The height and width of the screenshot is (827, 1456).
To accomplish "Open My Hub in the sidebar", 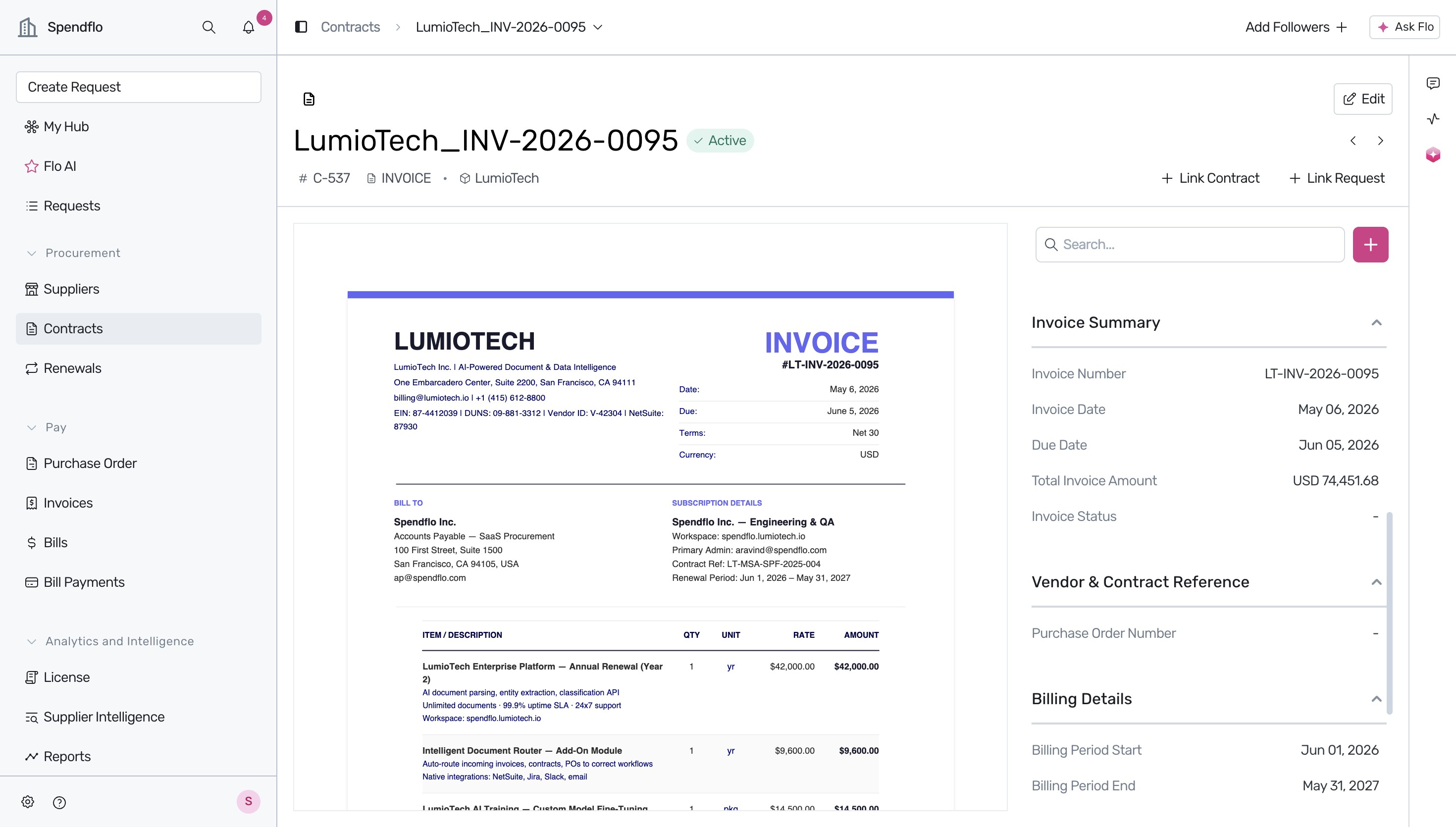I will click(139, 127).
